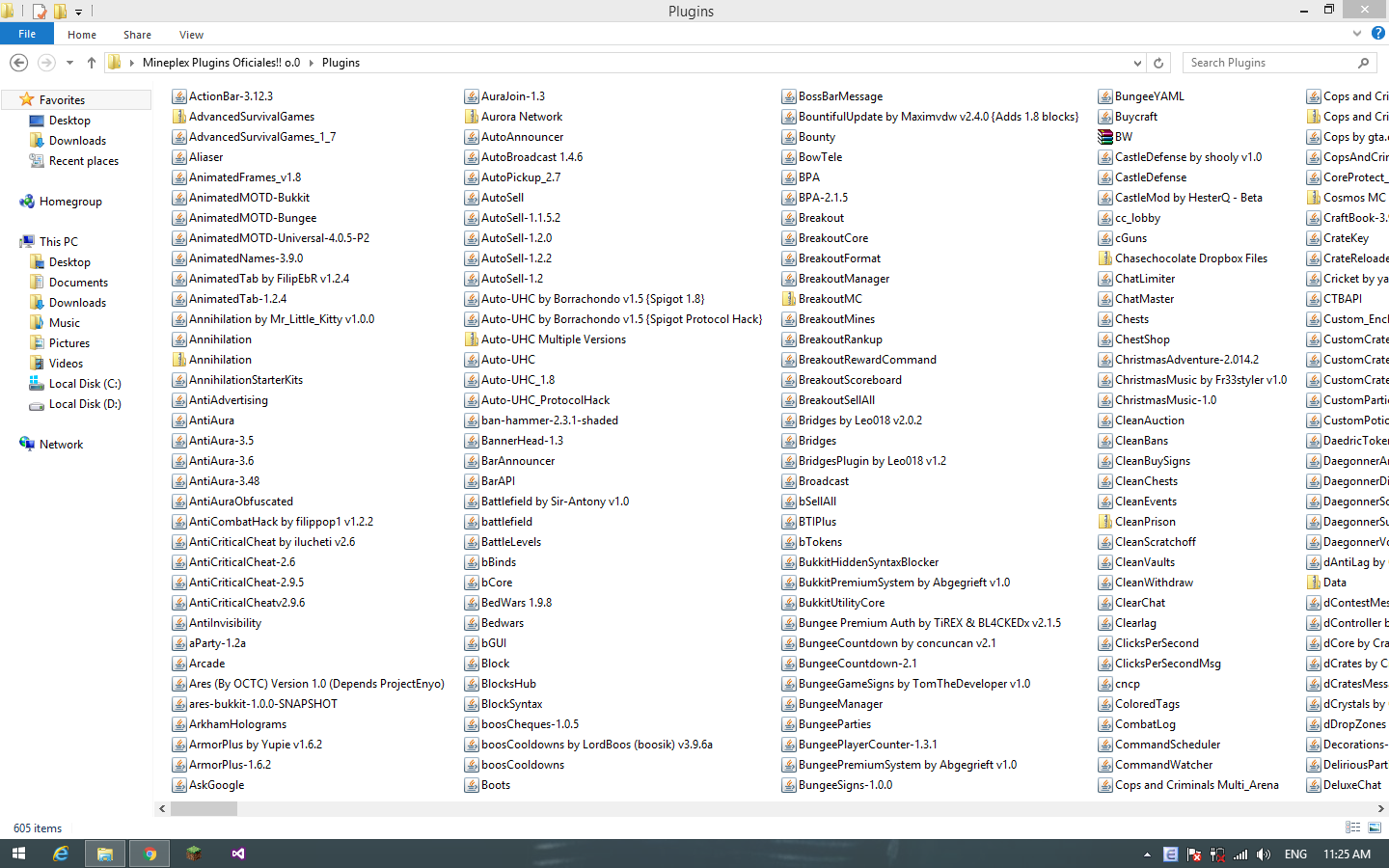
Task: Click the BW archive file icon
Action: (1105, 137)
